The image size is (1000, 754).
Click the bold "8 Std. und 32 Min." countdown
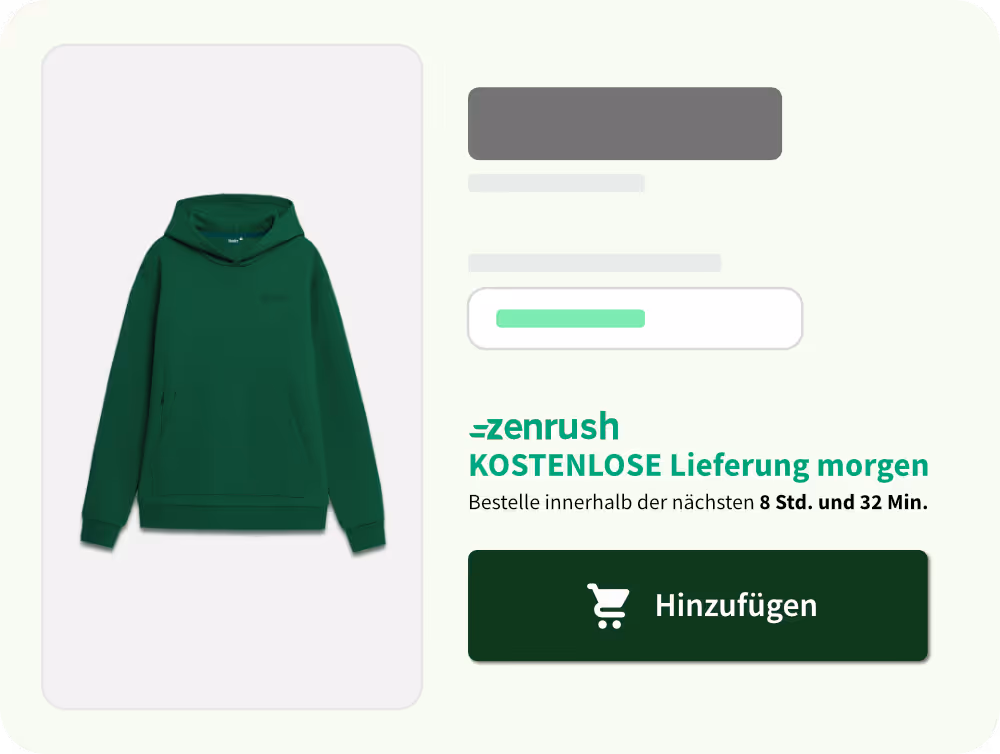point(843,503)
